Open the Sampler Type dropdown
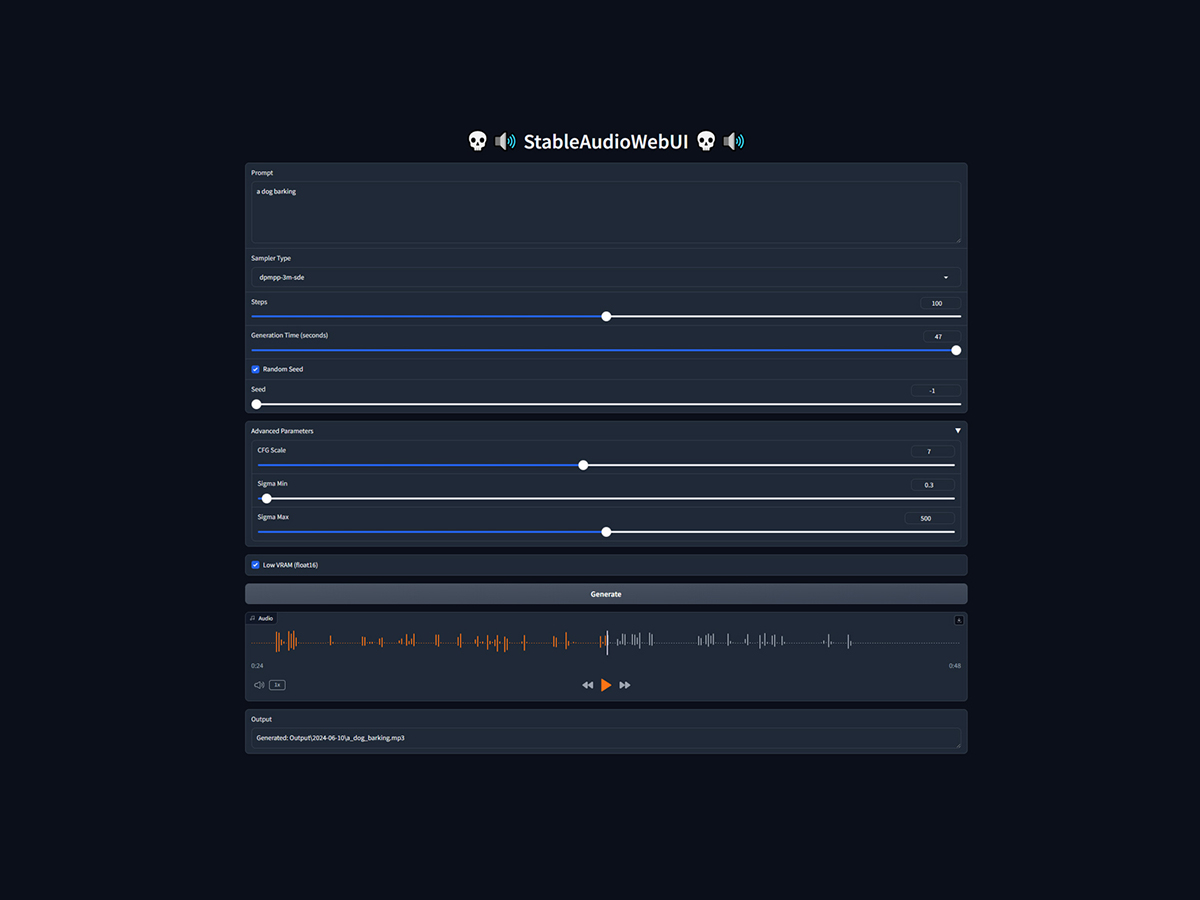The image size is (1200, 900). coord(946,277)
